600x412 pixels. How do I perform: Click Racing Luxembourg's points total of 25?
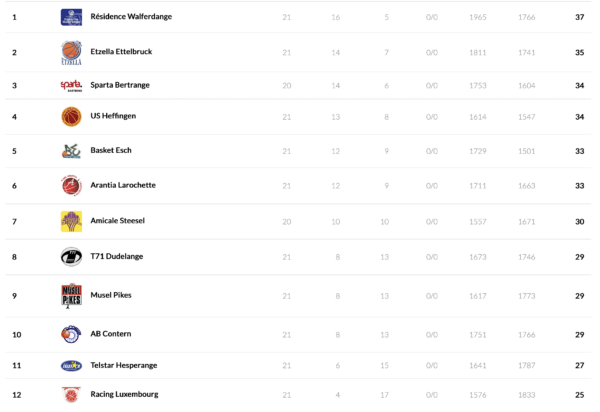(x=579, y=395)
